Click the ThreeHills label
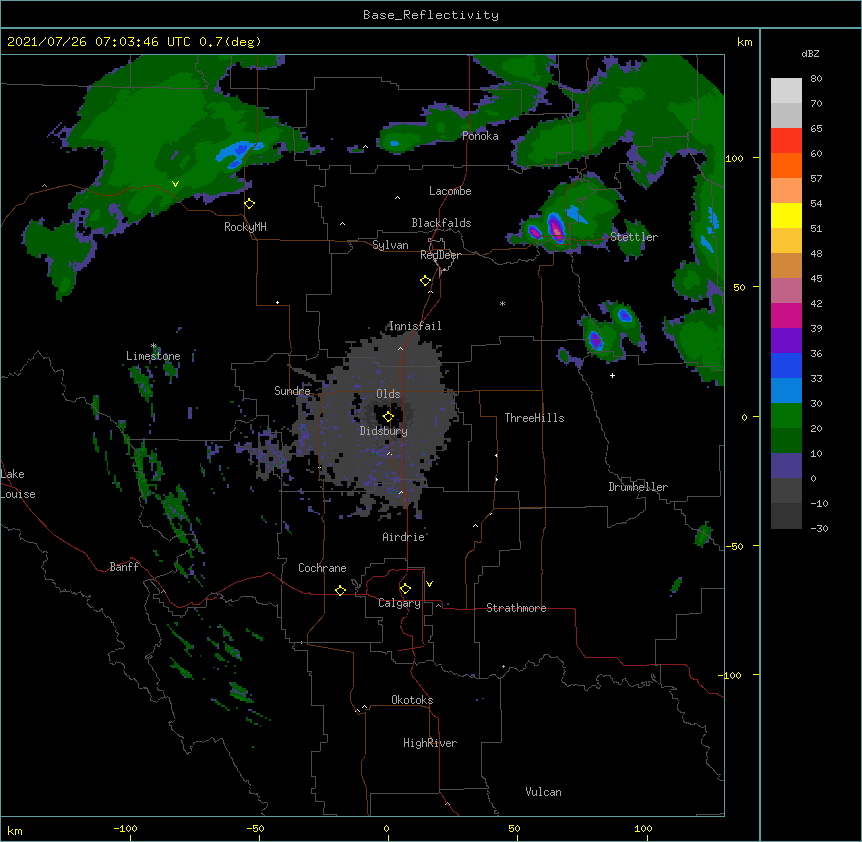 534,418
